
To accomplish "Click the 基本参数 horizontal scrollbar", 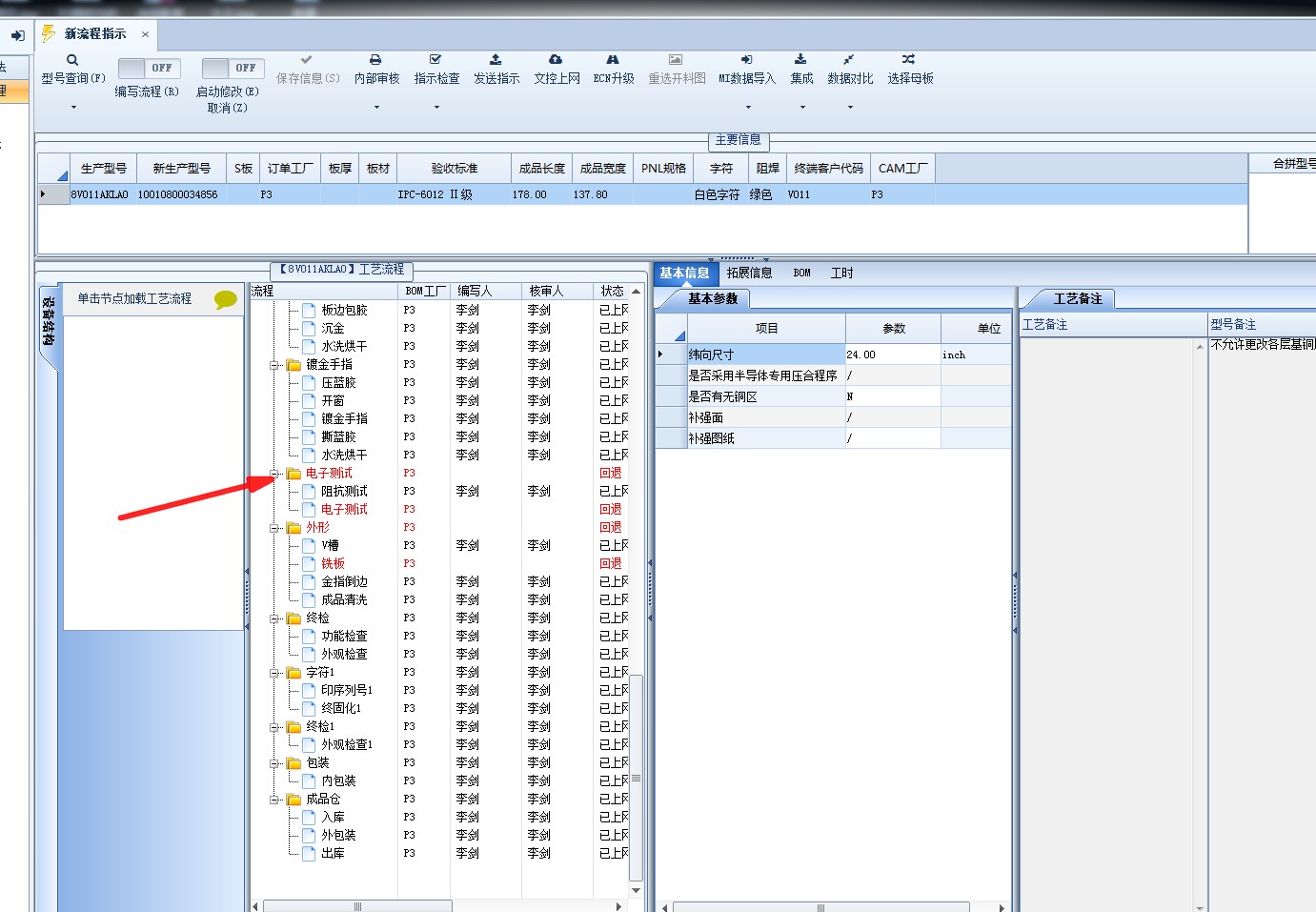I will [820, 907].
